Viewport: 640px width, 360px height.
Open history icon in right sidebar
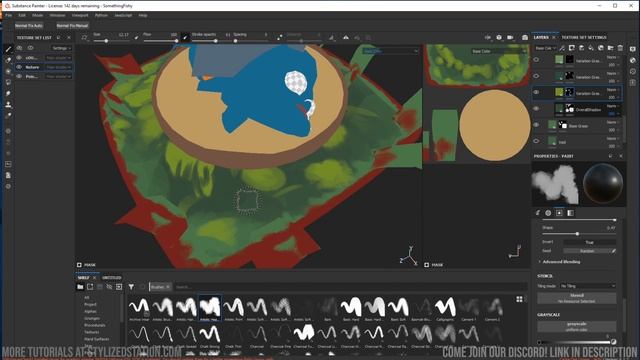[633, 71]
